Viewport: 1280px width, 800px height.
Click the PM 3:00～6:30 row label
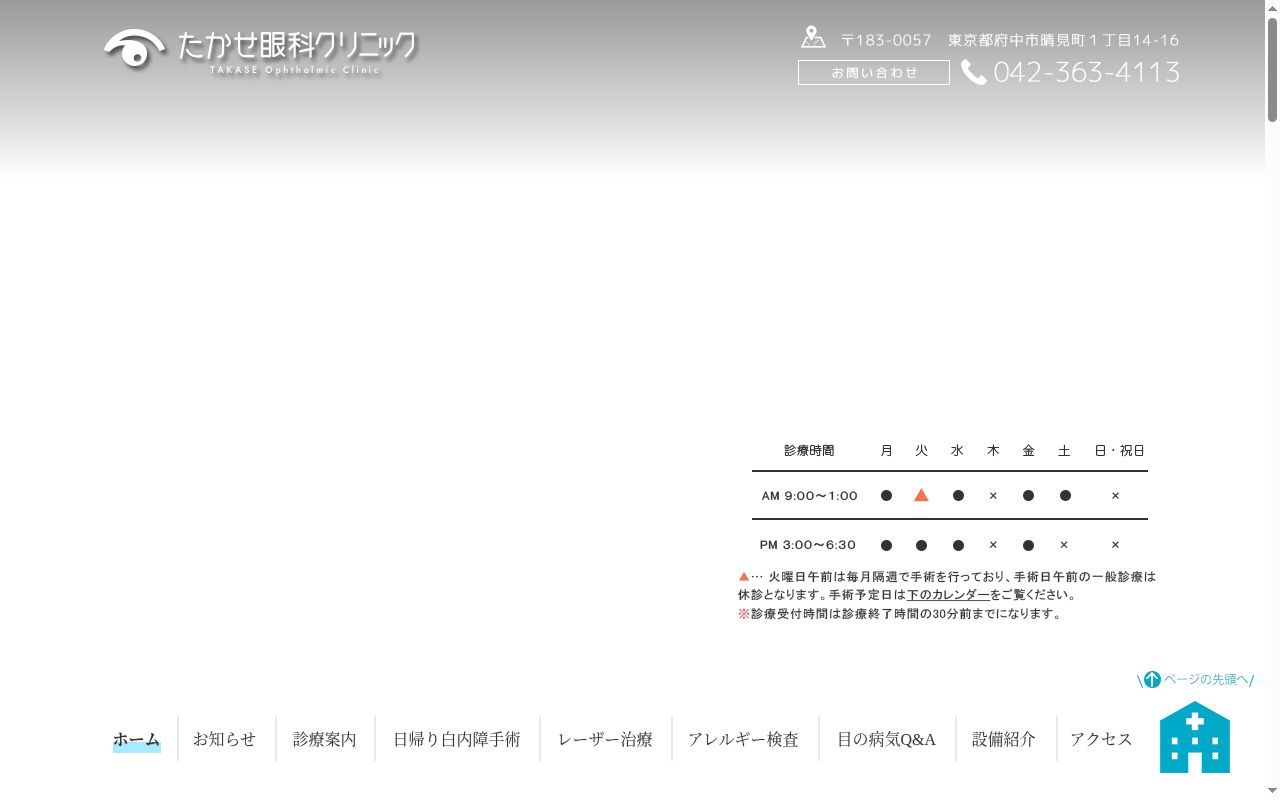pyautogui.click(x=808, y=545)
